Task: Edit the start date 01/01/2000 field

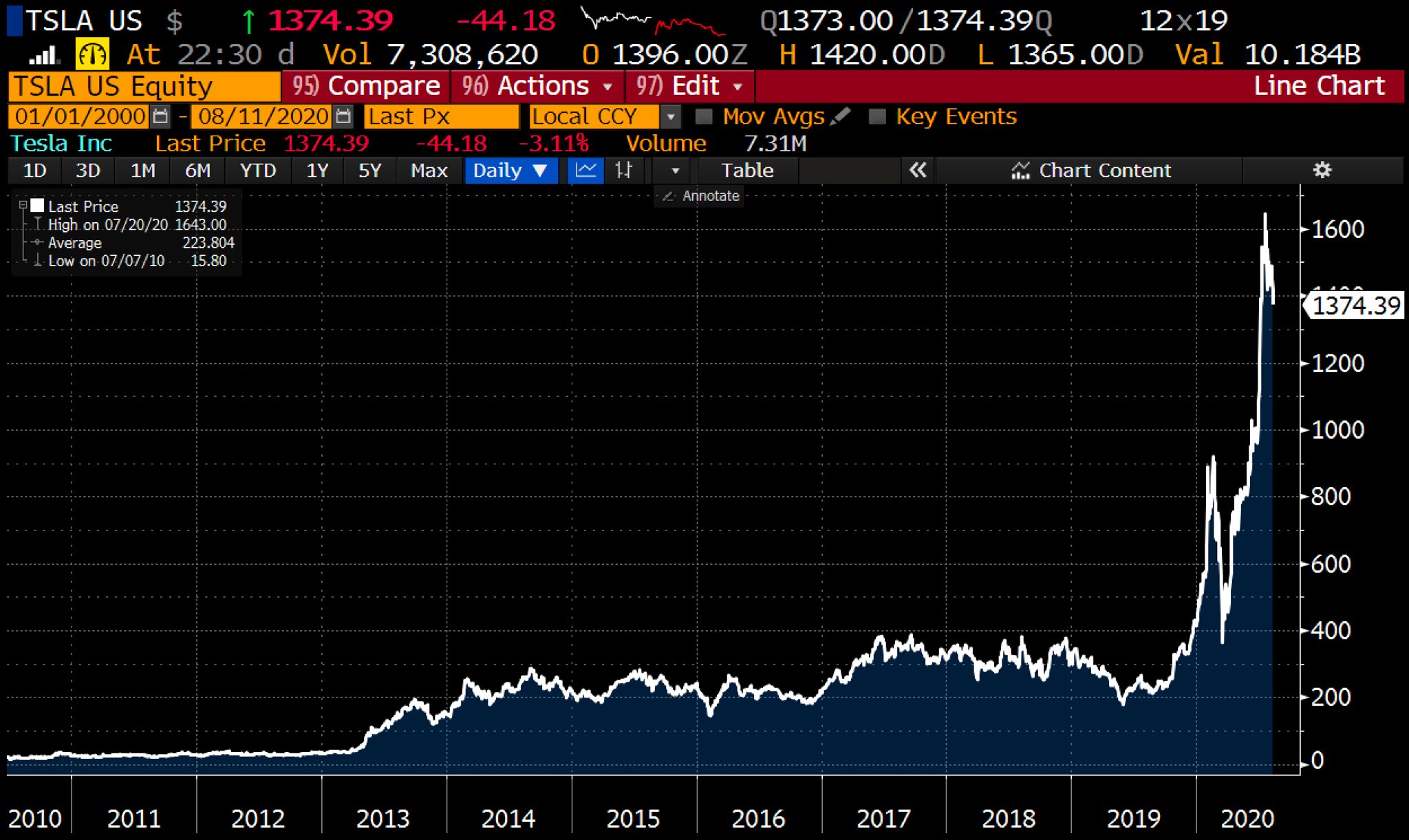Action: click(x=80, y=116)
